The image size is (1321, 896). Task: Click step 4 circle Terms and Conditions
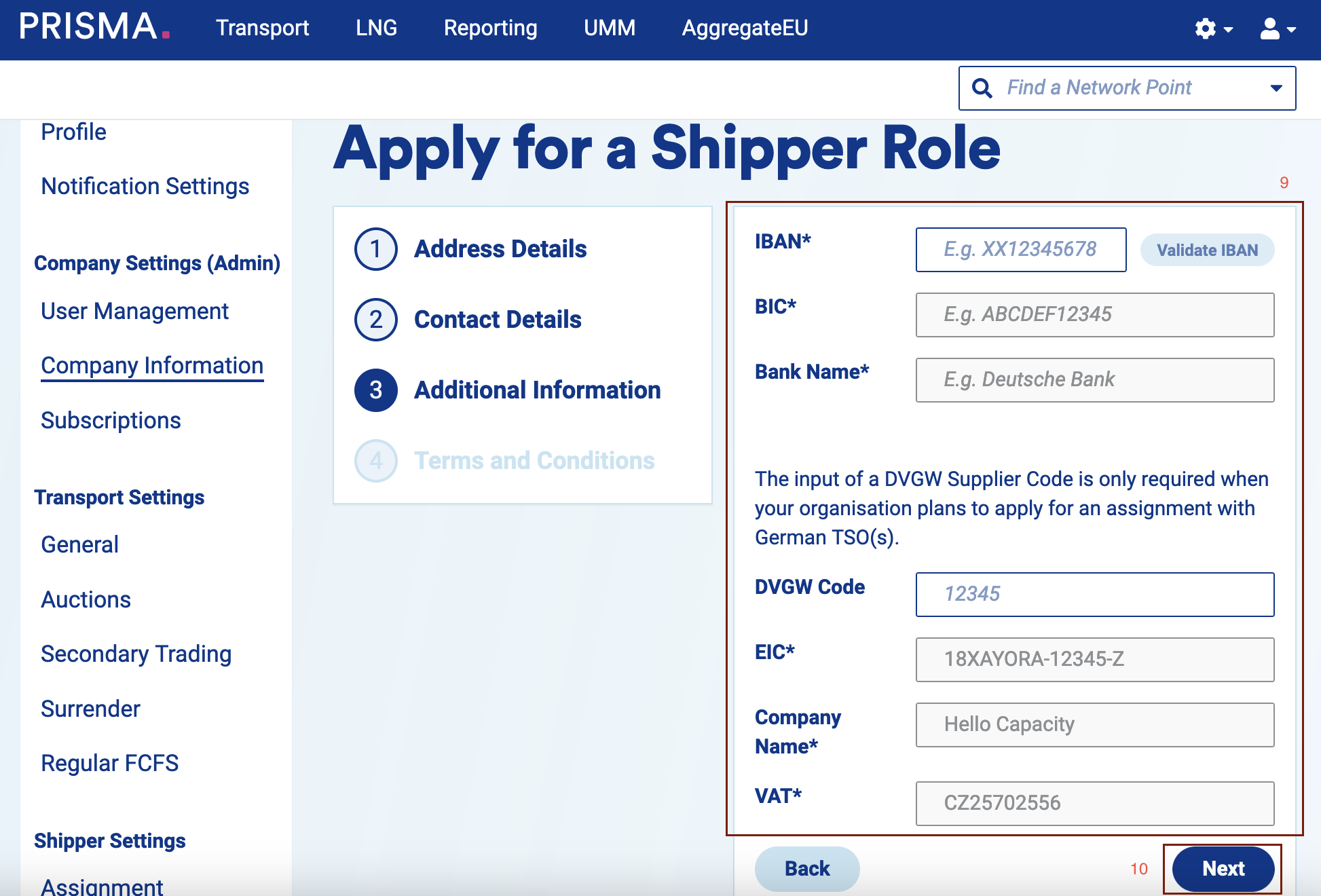375,461
